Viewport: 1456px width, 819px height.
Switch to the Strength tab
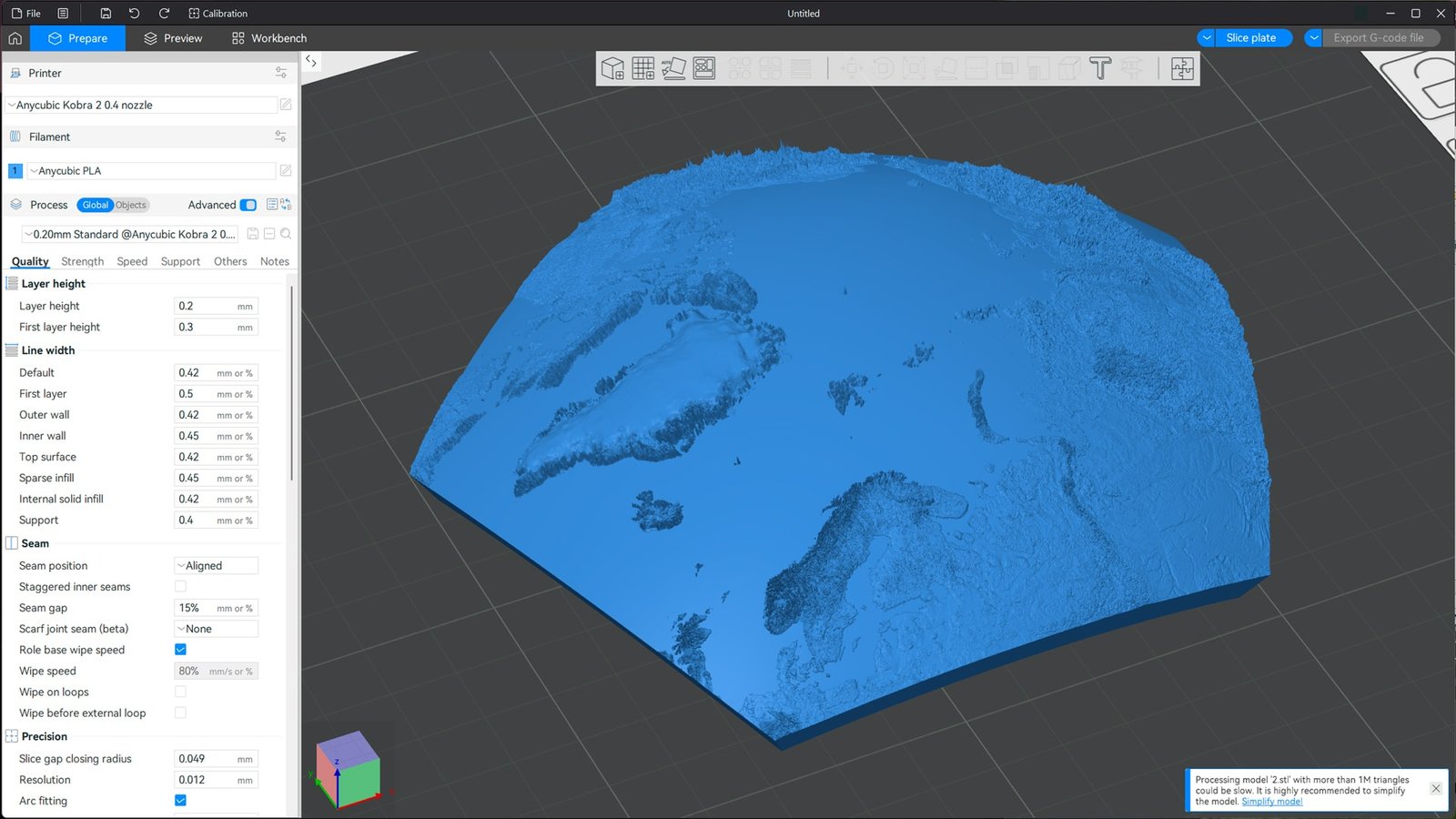pyautogui.click(x=82, y=261)
